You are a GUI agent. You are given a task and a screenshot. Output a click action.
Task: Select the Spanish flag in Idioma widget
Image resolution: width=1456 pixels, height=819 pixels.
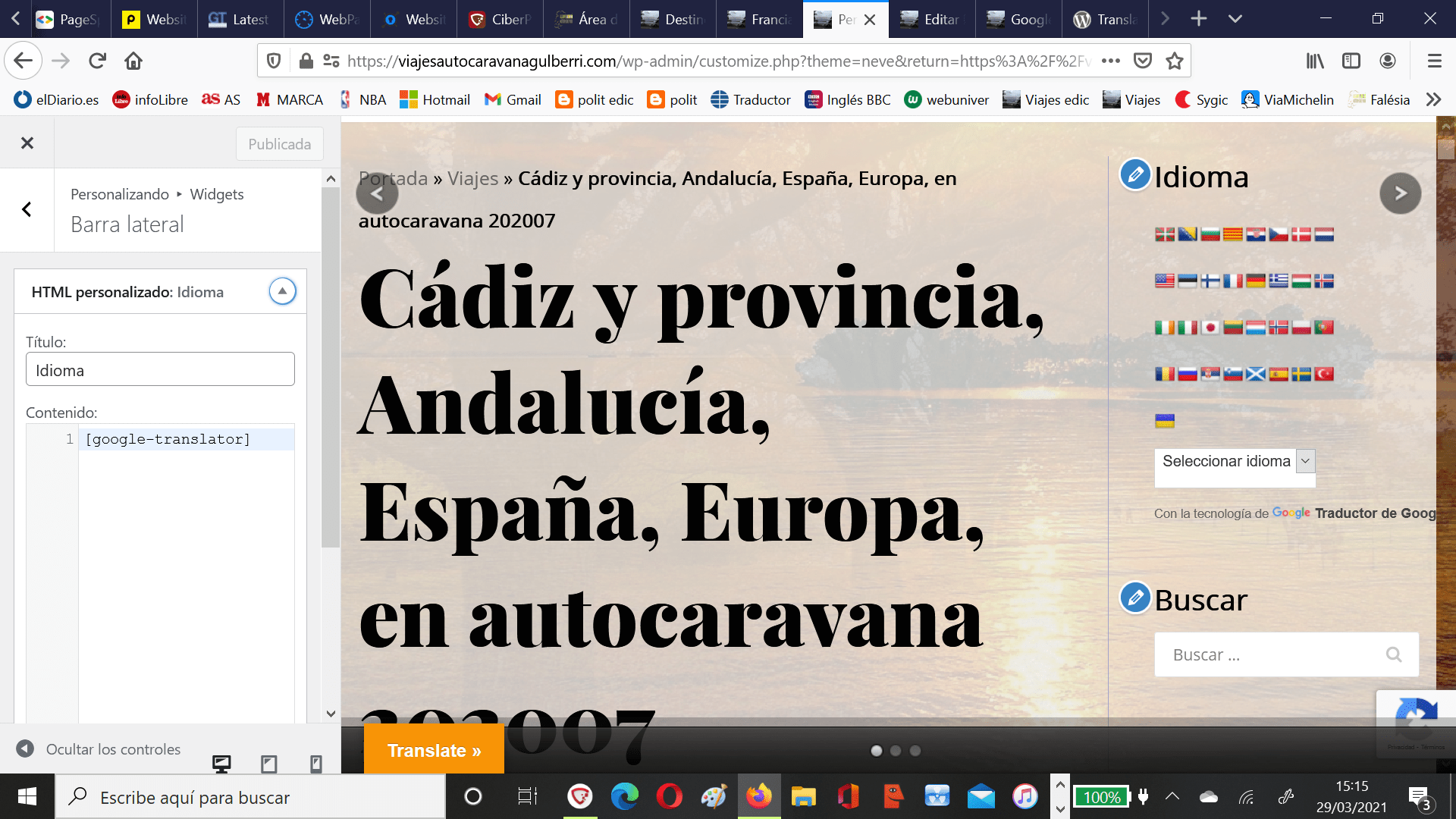point(1279,374)
